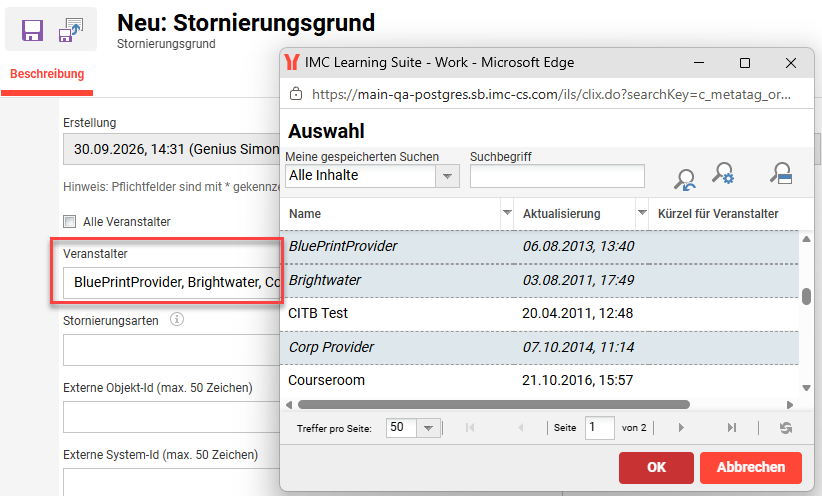Viewport: 822px width, 496px height.
Task: Go to the first page of results
Action: [x=470, y=428]
